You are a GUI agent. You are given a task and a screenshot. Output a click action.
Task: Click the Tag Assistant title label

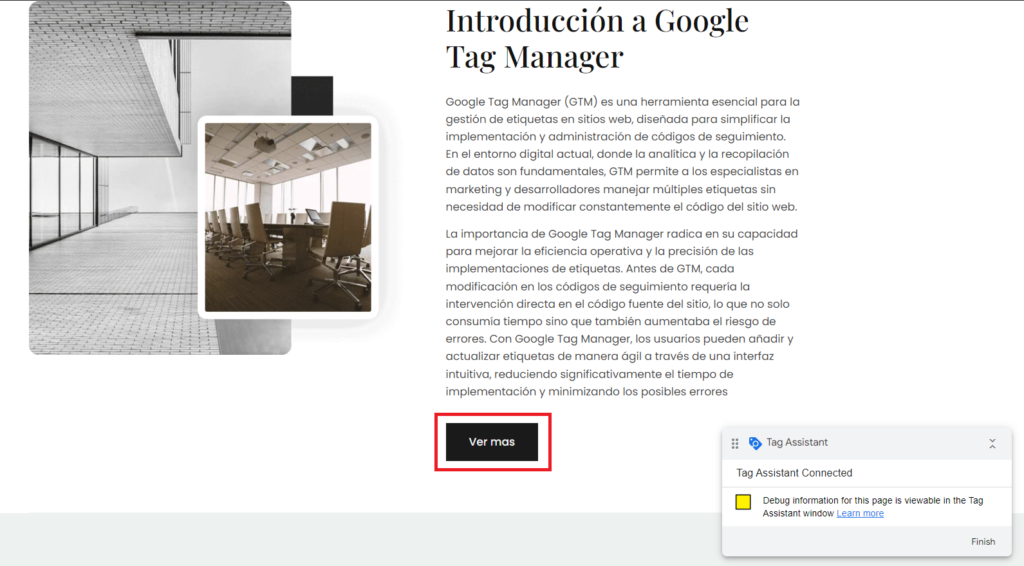(x=797, y=442)
